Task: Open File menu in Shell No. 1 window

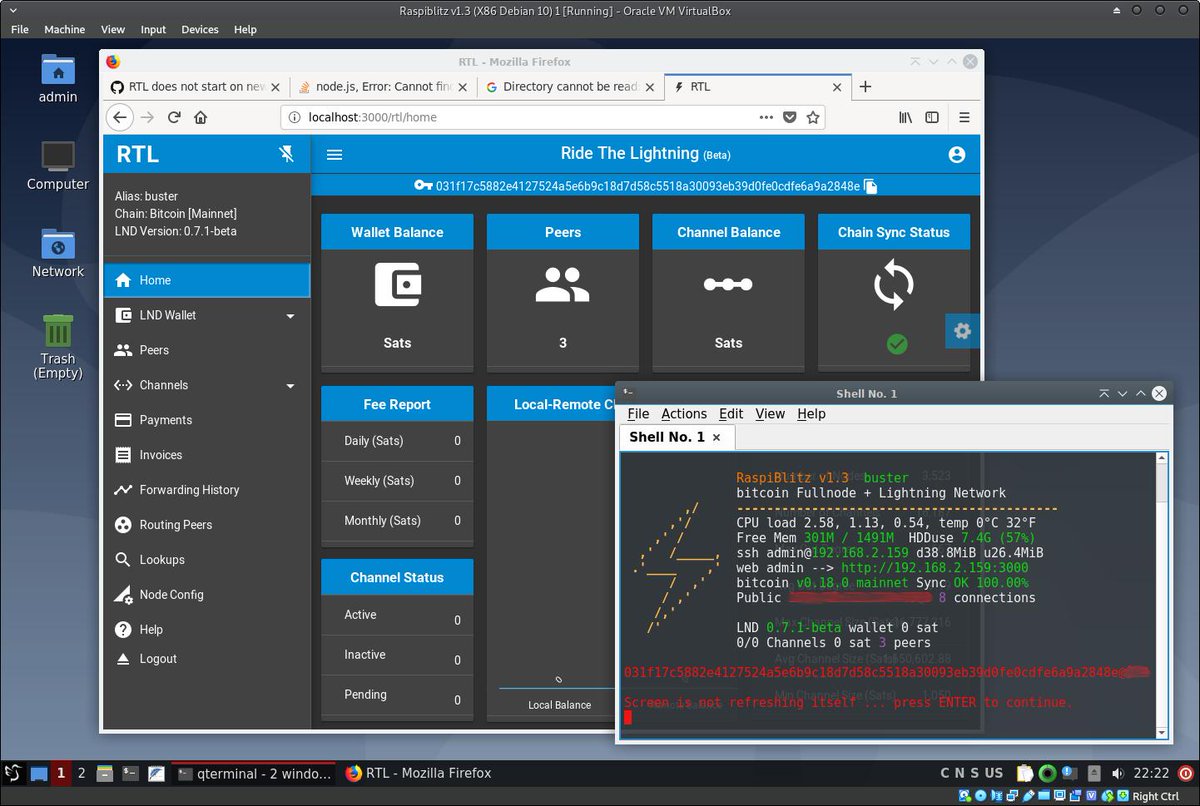Action: click(x=638, y=414)
